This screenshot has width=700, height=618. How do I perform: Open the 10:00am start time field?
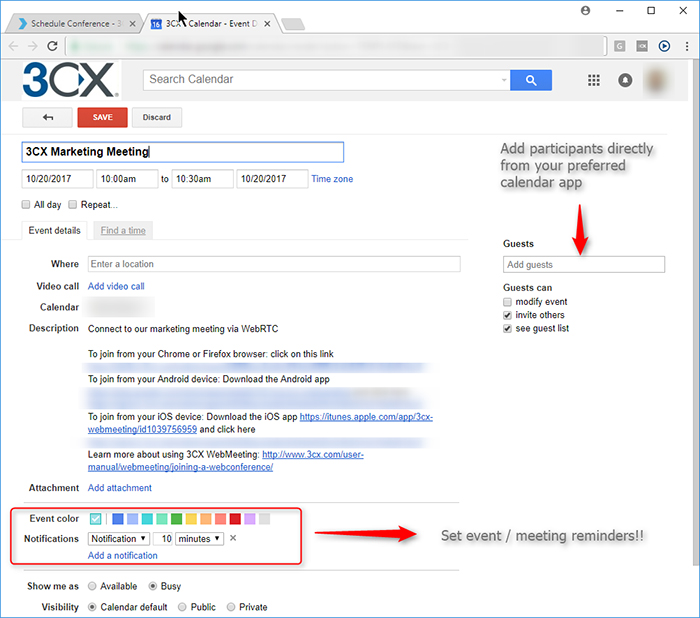click(127, 179)
